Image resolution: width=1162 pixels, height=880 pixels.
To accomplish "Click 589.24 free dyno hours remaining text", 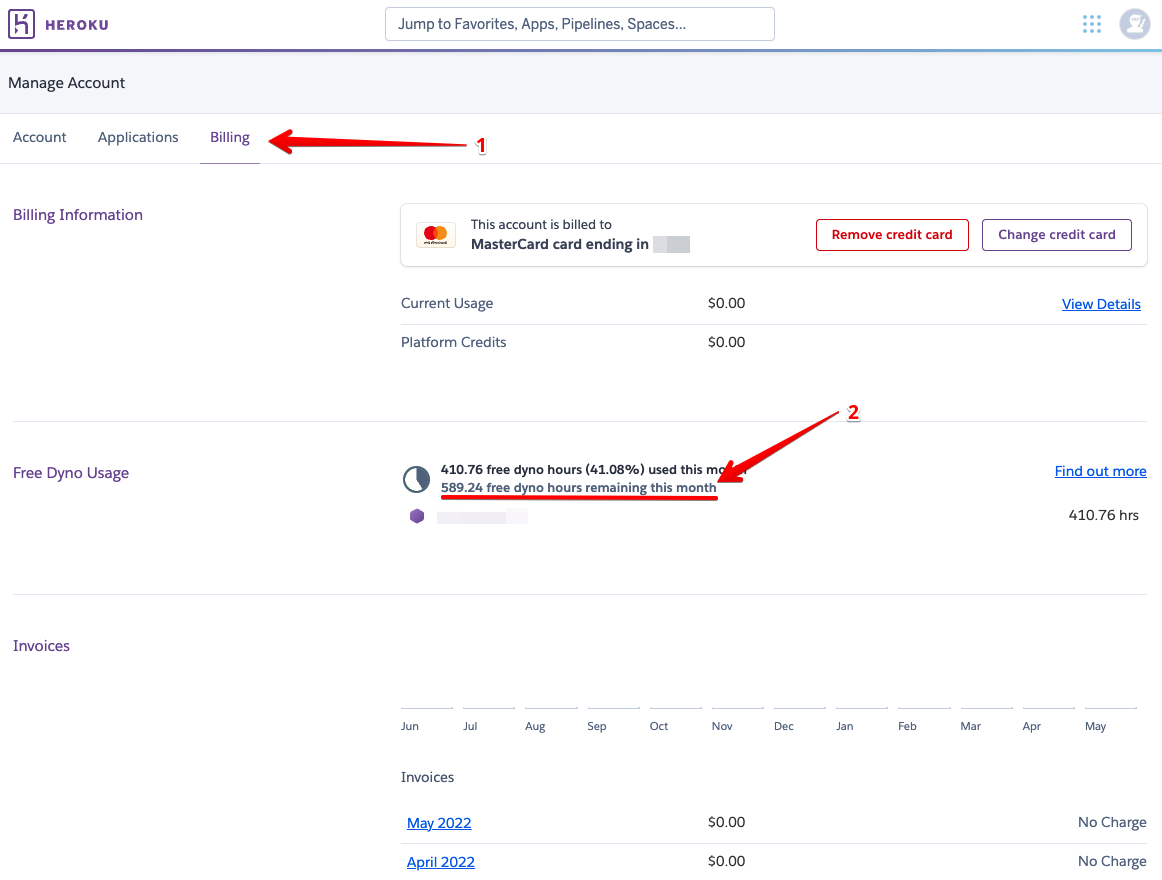I will (x=579, y=488).
